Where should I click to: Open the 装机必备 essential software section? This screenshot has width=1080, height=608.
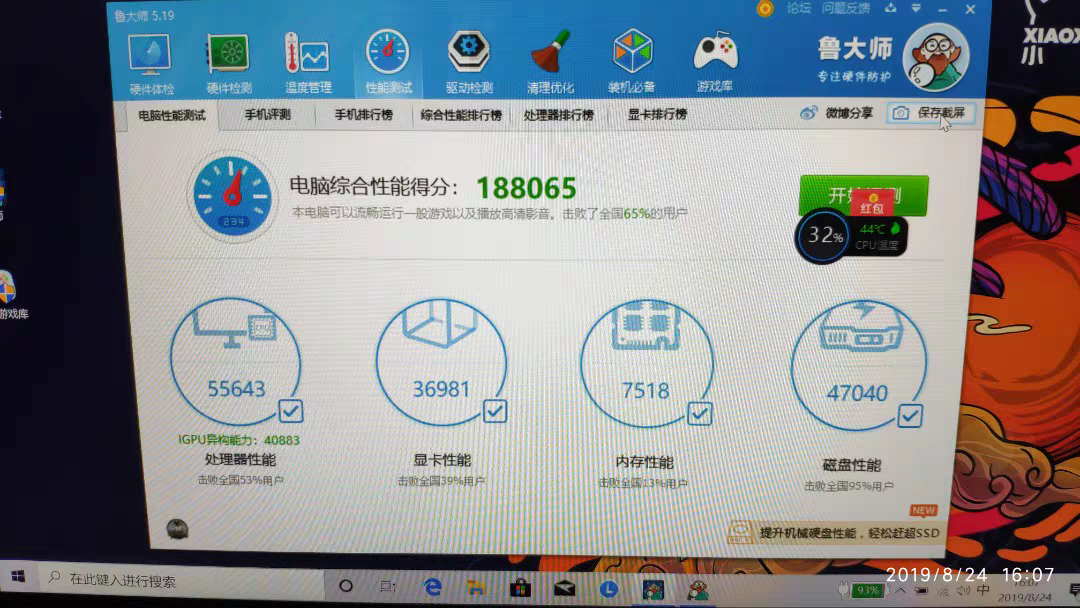point(632,62)
